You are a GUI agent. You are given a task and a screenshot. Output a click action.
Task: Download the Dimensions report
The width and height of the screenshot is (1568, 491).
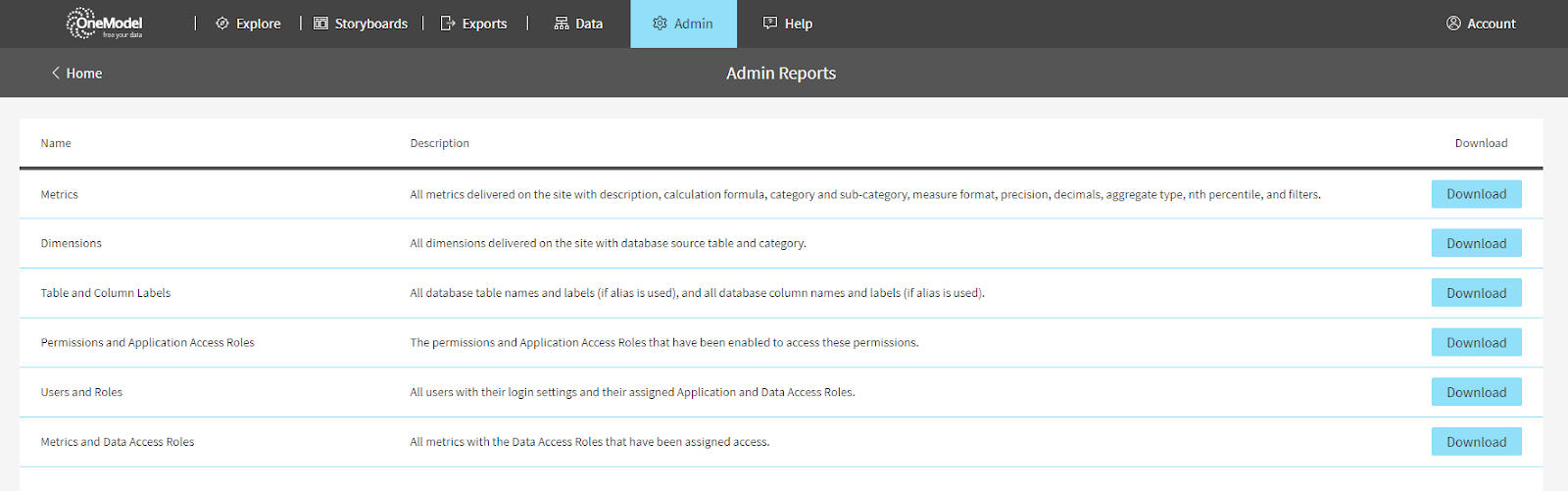click(1476, 243)
